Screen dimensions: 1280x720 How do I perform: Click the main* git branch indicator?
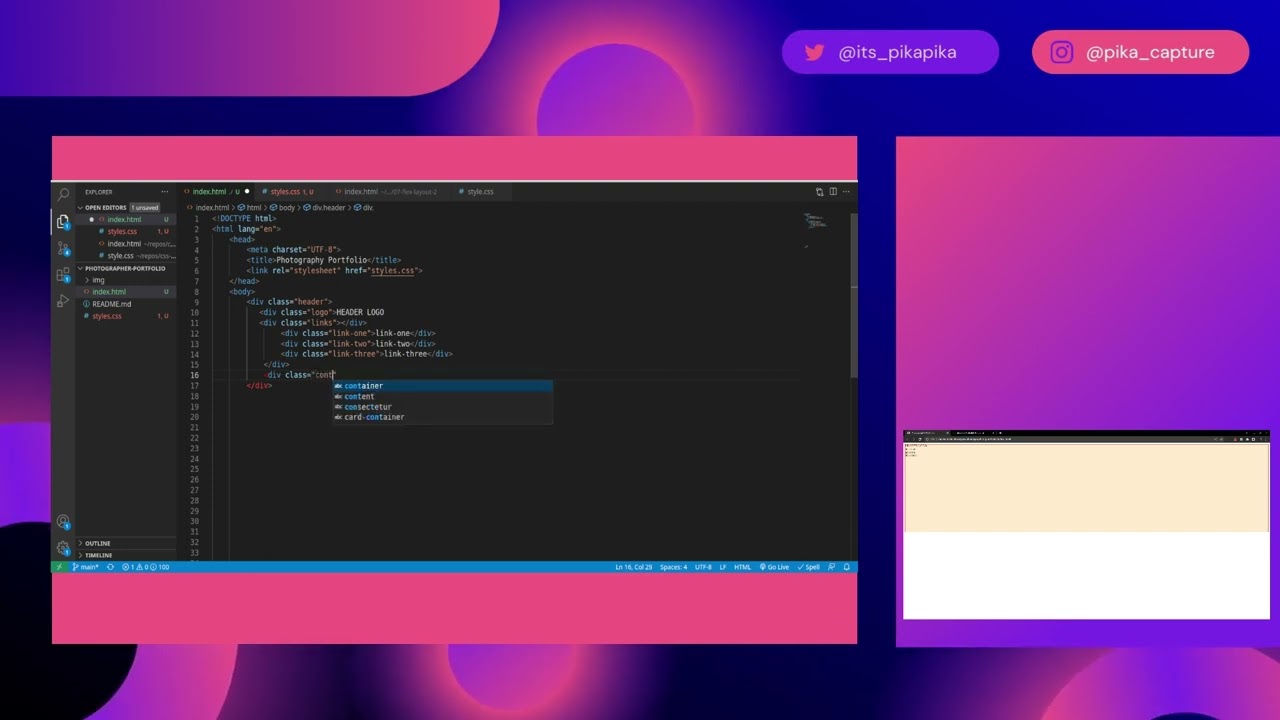pyautogui.click(x=86, y=567)
